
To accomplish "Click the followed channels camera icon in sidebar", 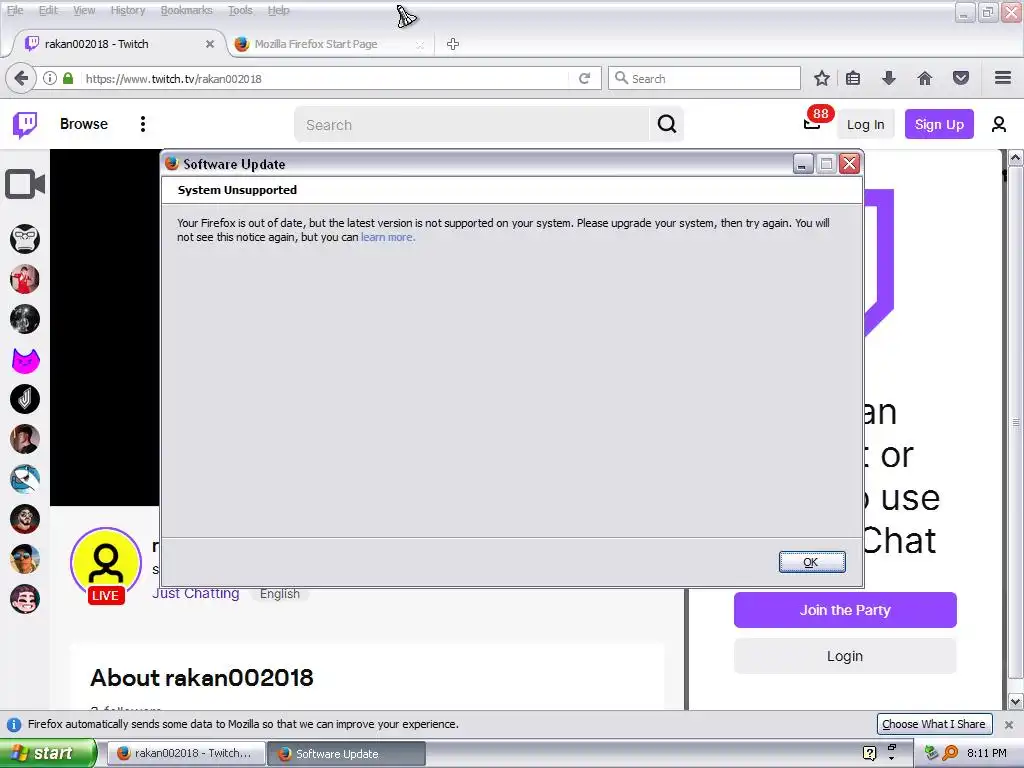I will (25, 184).
